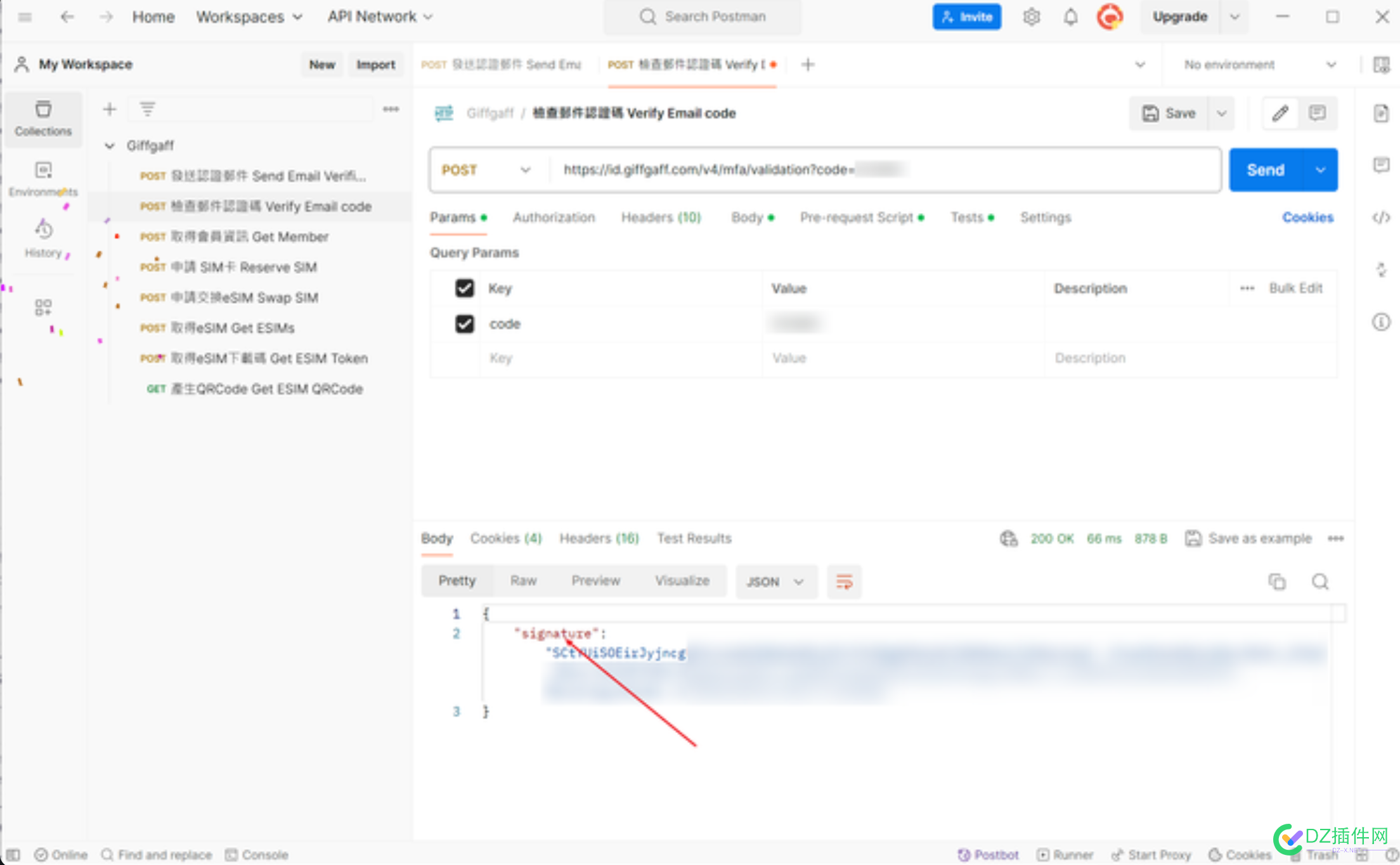Open Postbot in the status bar
The width and height of the screenshot is (1400, 865).
tap(988, 855)
